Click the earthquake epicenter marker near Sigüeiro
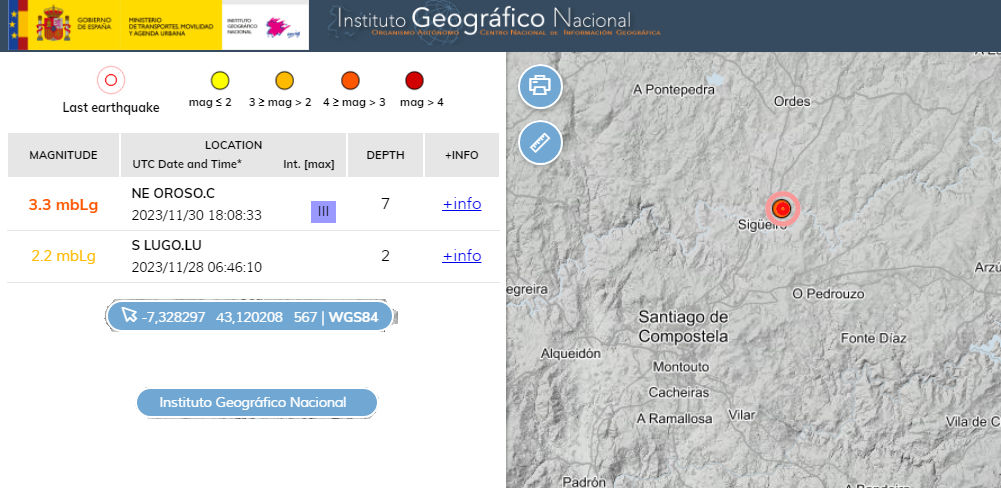 (x=783, y=208)
